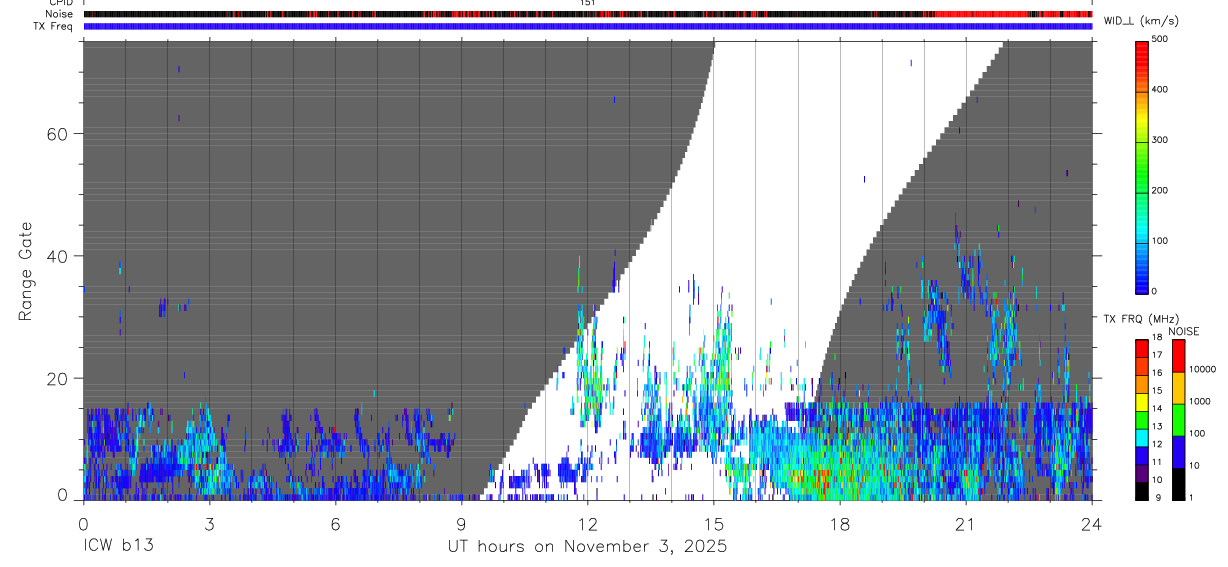This screenshot has height=567, width=1228.
Task: Select the 'ICW b13' radar beam label
Action: [x=118, y=547]
